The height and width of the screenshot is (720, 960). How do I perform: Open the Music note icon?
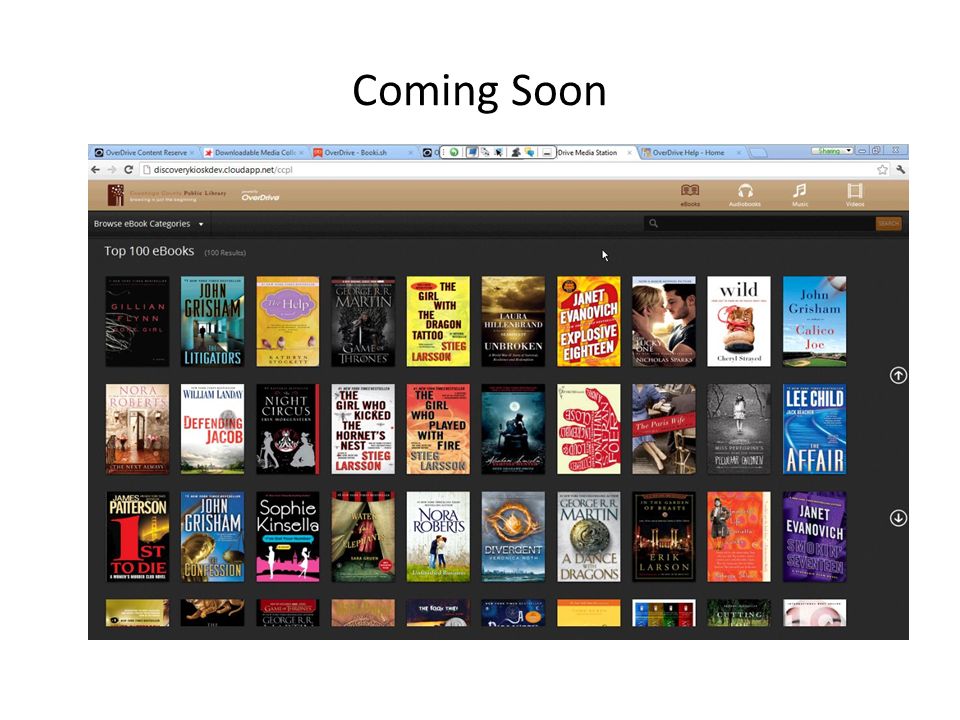800,191
